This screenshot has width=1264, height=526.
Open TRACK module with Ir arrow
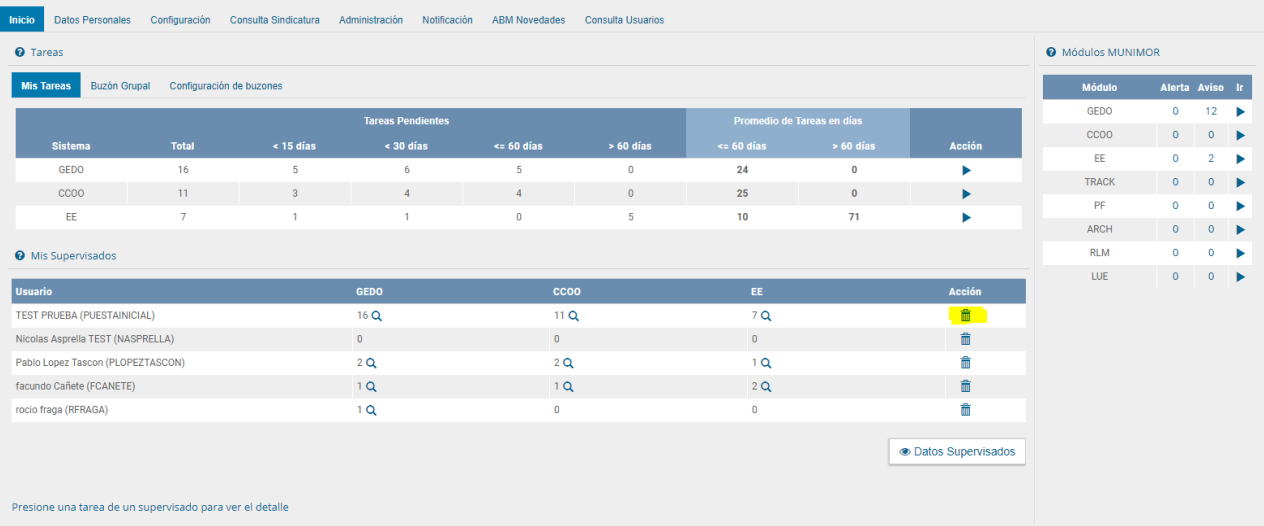[x=1240, y=182]
